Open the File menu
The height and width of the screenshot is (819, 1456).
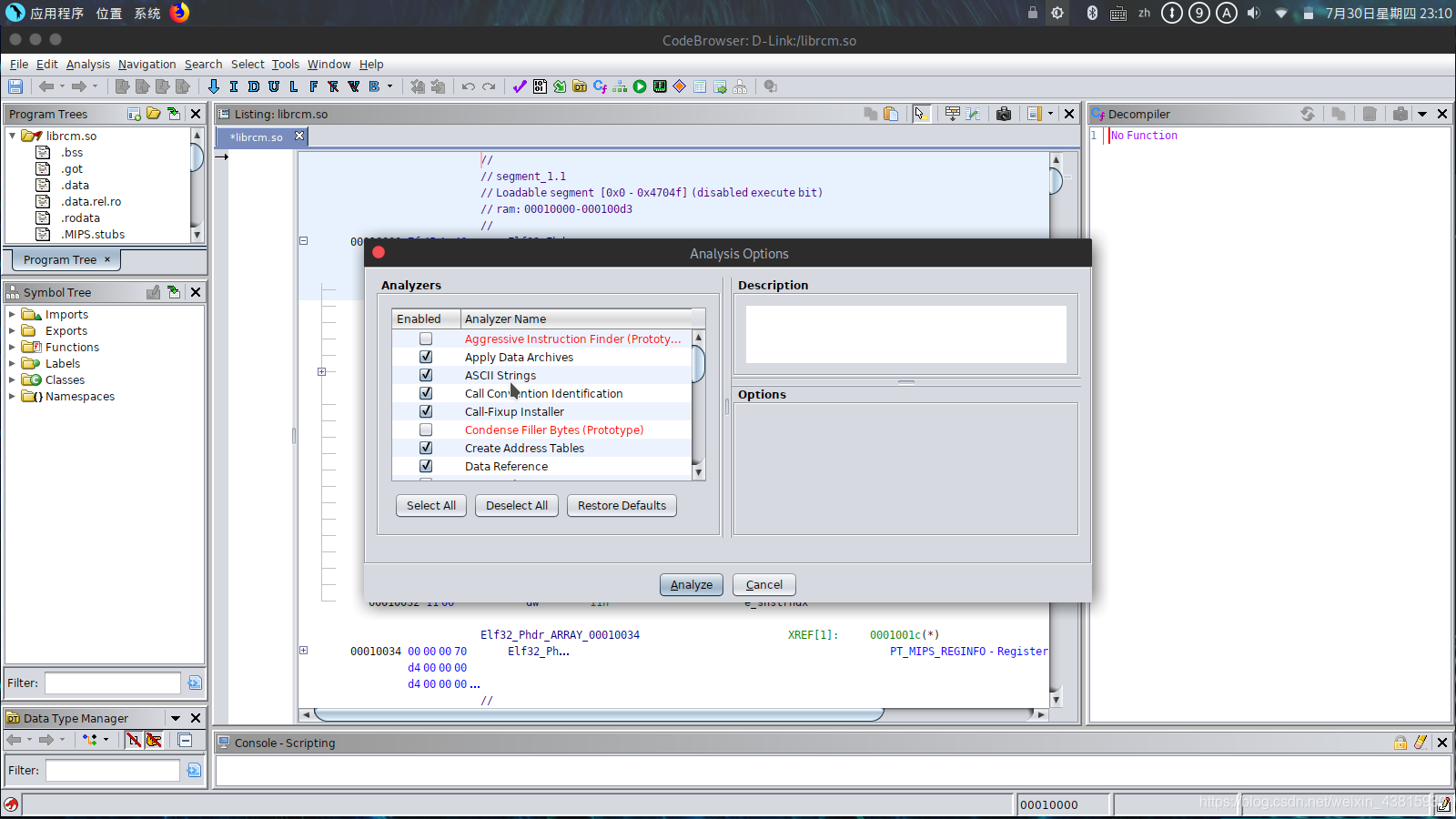[x=19, y=65]
